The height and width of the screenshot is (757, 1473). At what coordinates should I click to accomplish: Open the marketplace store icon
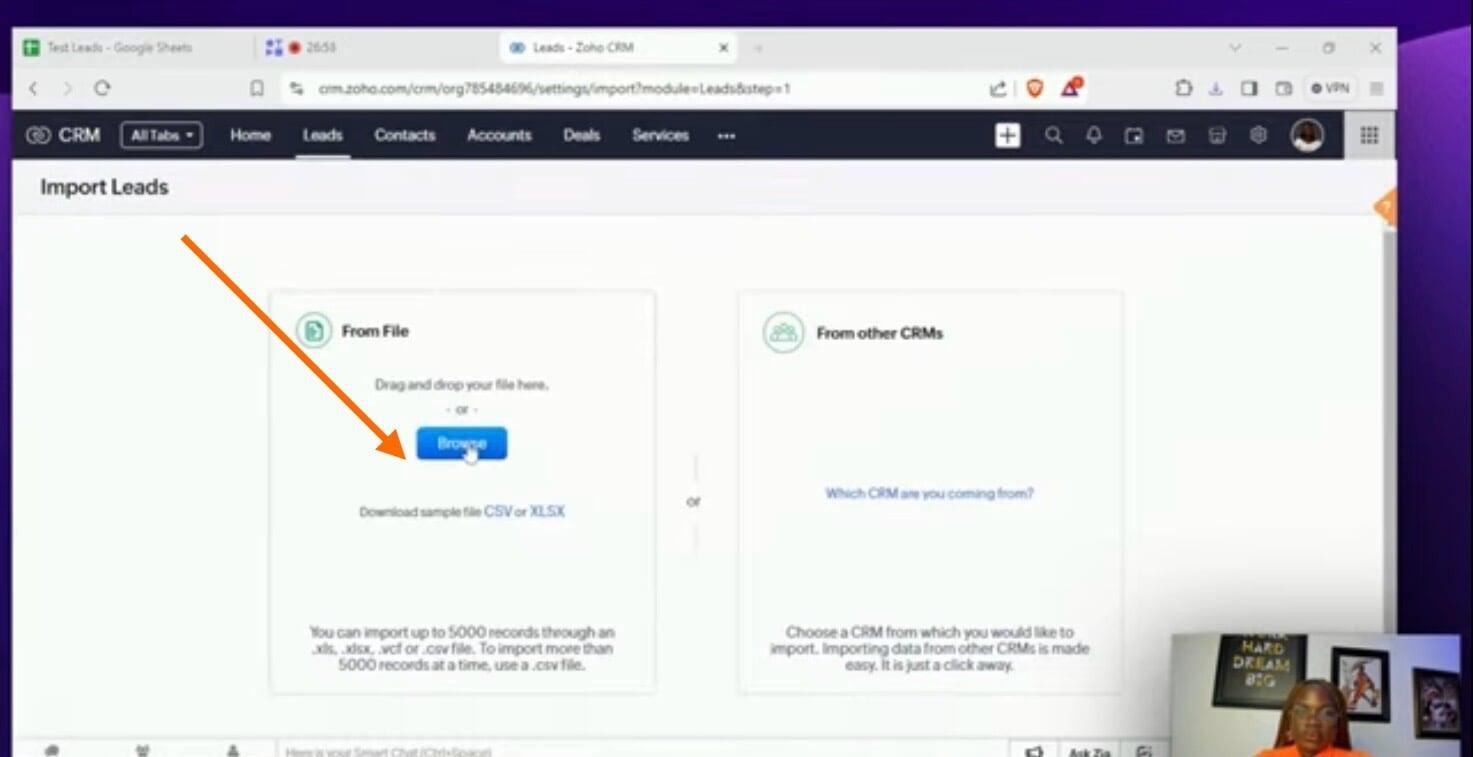click(x=1217, y=136)
